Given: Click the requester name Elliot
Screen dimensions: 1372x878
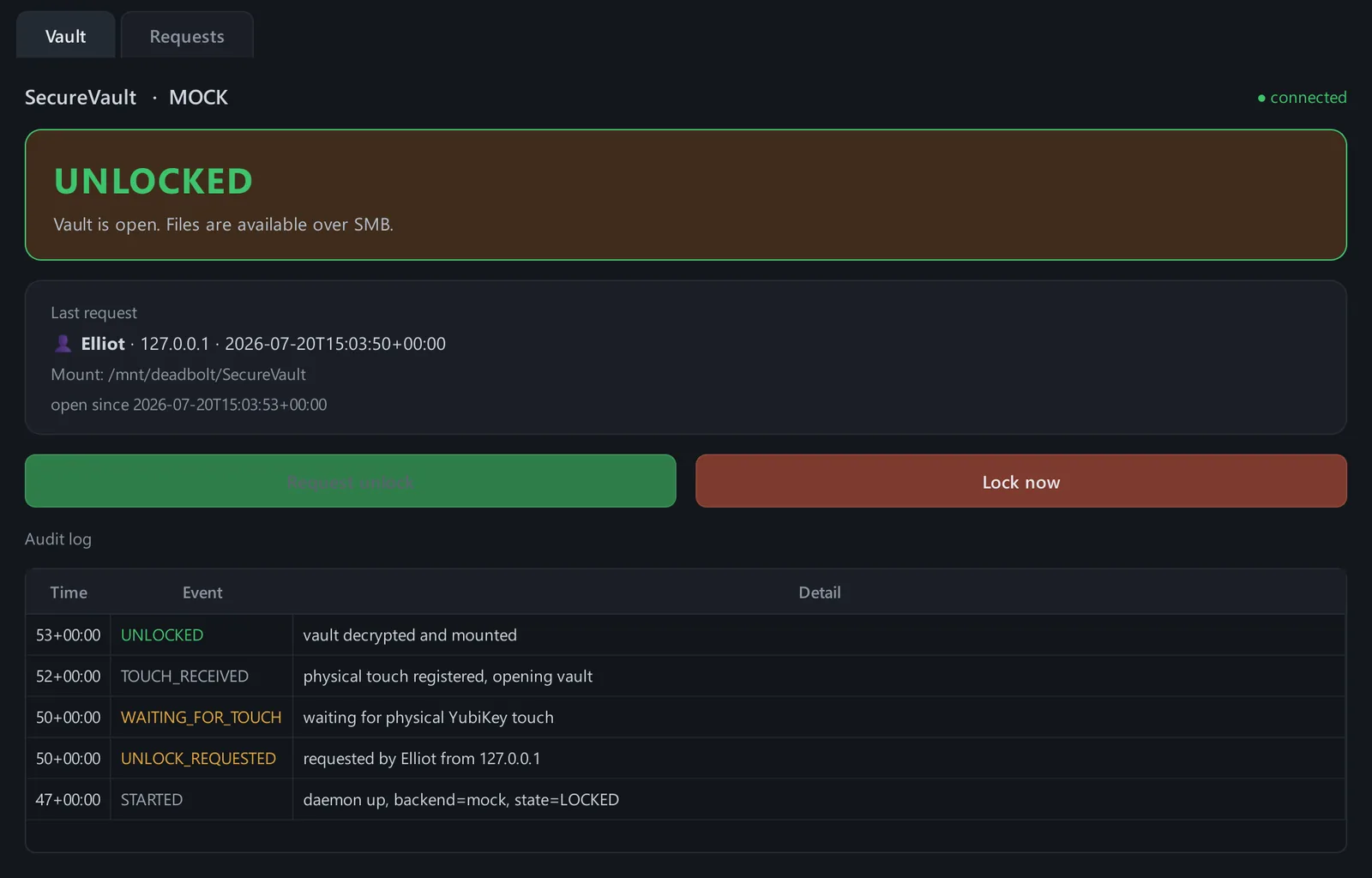Looking at the screenshot, I should pos(103,344).
